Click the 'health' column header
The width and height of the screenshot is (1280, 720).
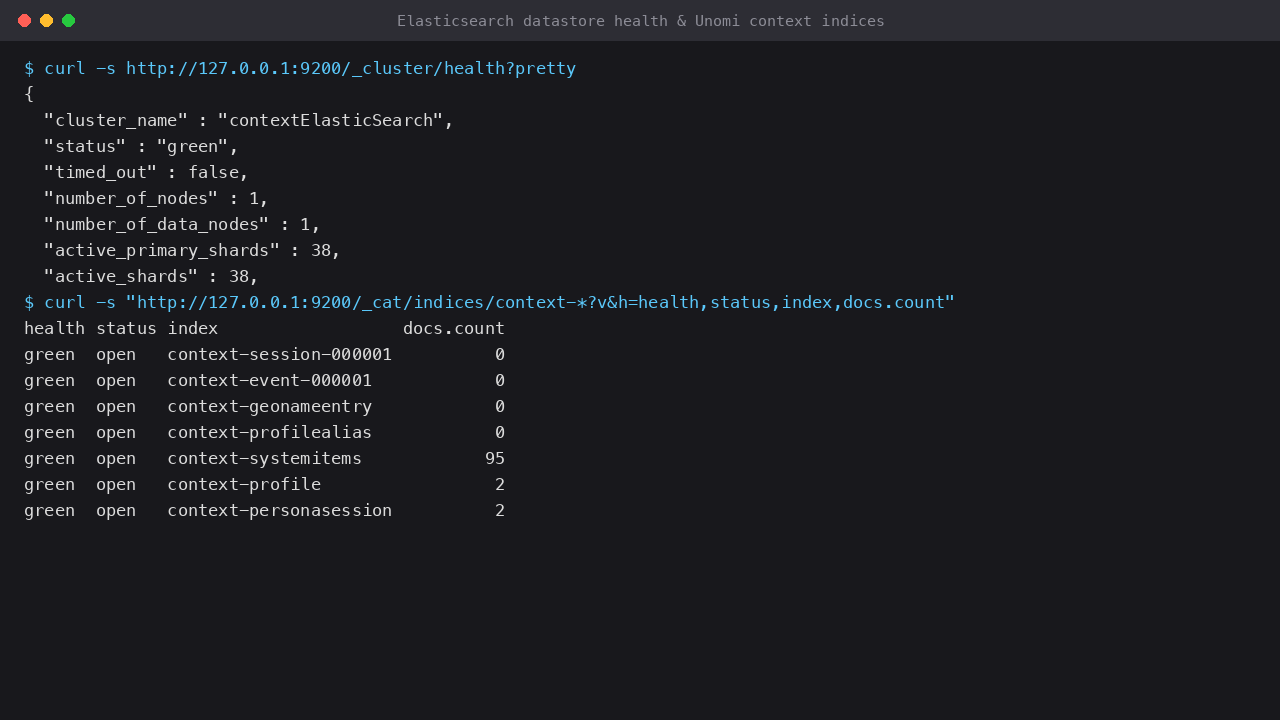(x=55, y=328)
